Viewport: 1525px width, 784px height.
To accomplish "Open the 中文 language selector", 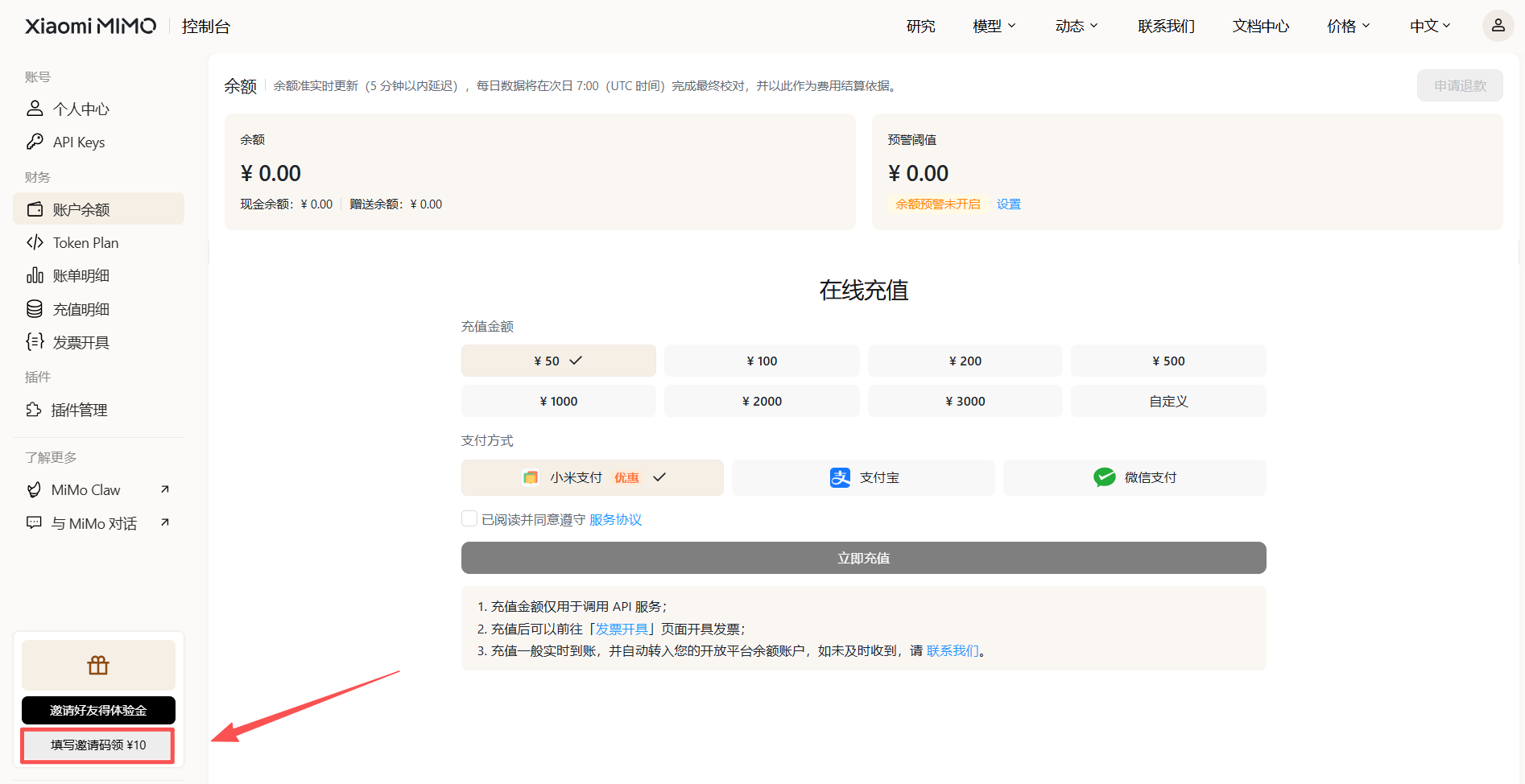I will click(1430, 27).
